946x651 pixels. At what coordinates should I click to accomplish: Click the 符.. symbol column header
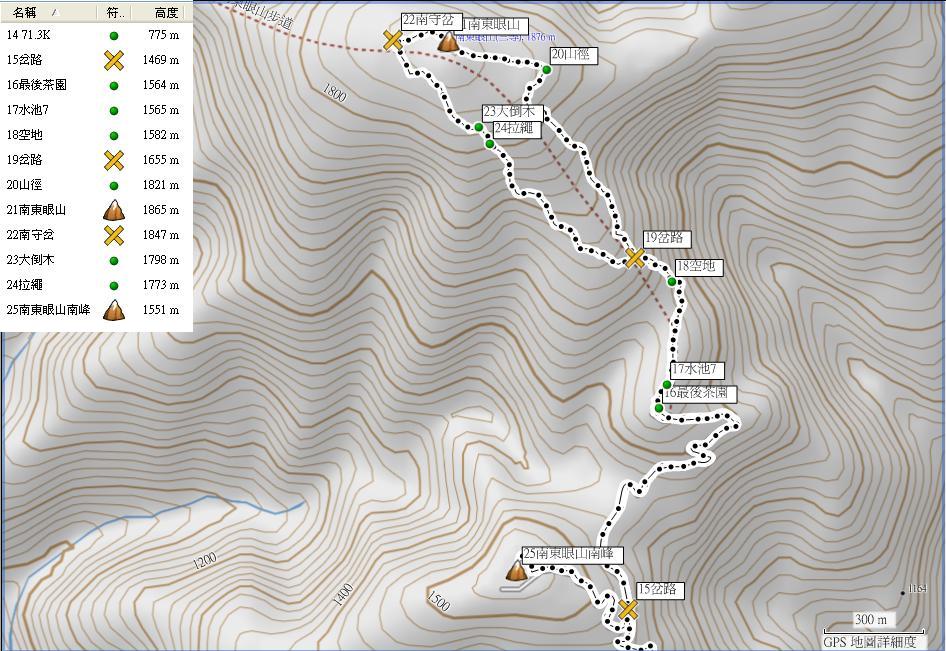[x=113, y=12]
